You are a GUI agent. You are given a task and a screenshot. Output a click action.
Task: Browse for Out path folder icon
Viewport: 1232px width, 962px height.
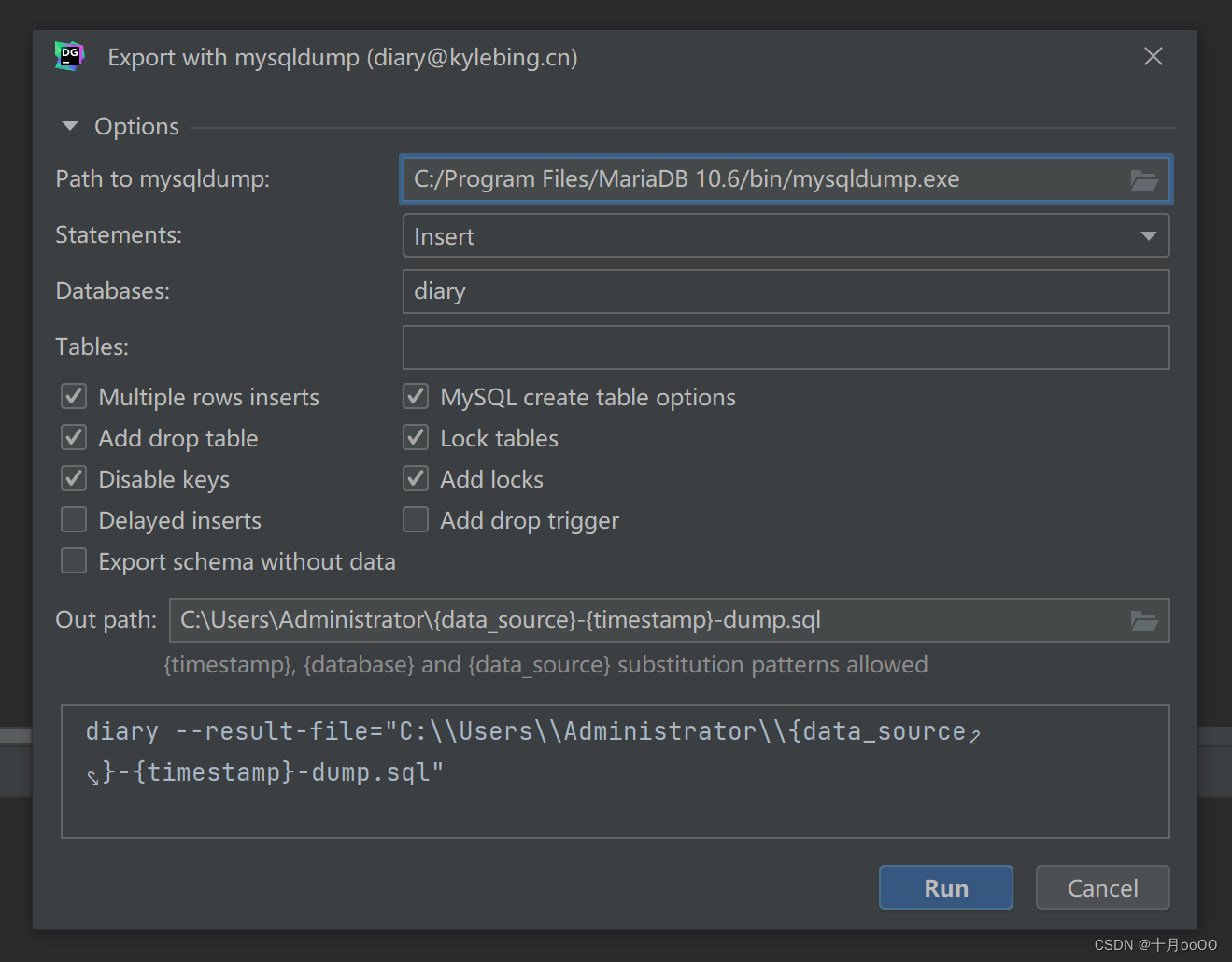1144,620
